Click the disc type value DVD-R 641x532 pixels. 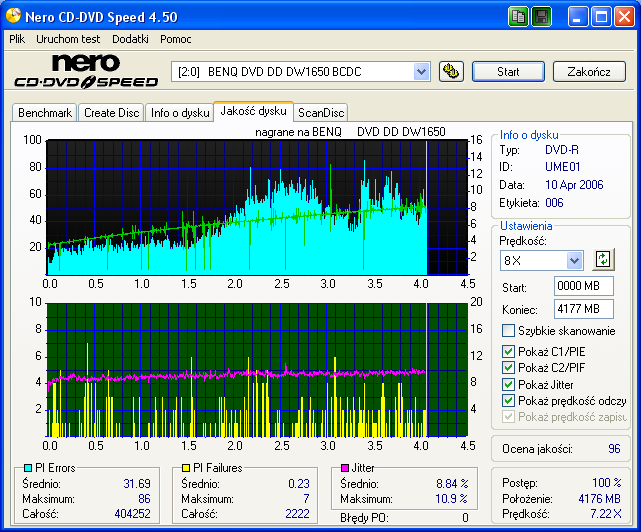click(562, 150)
